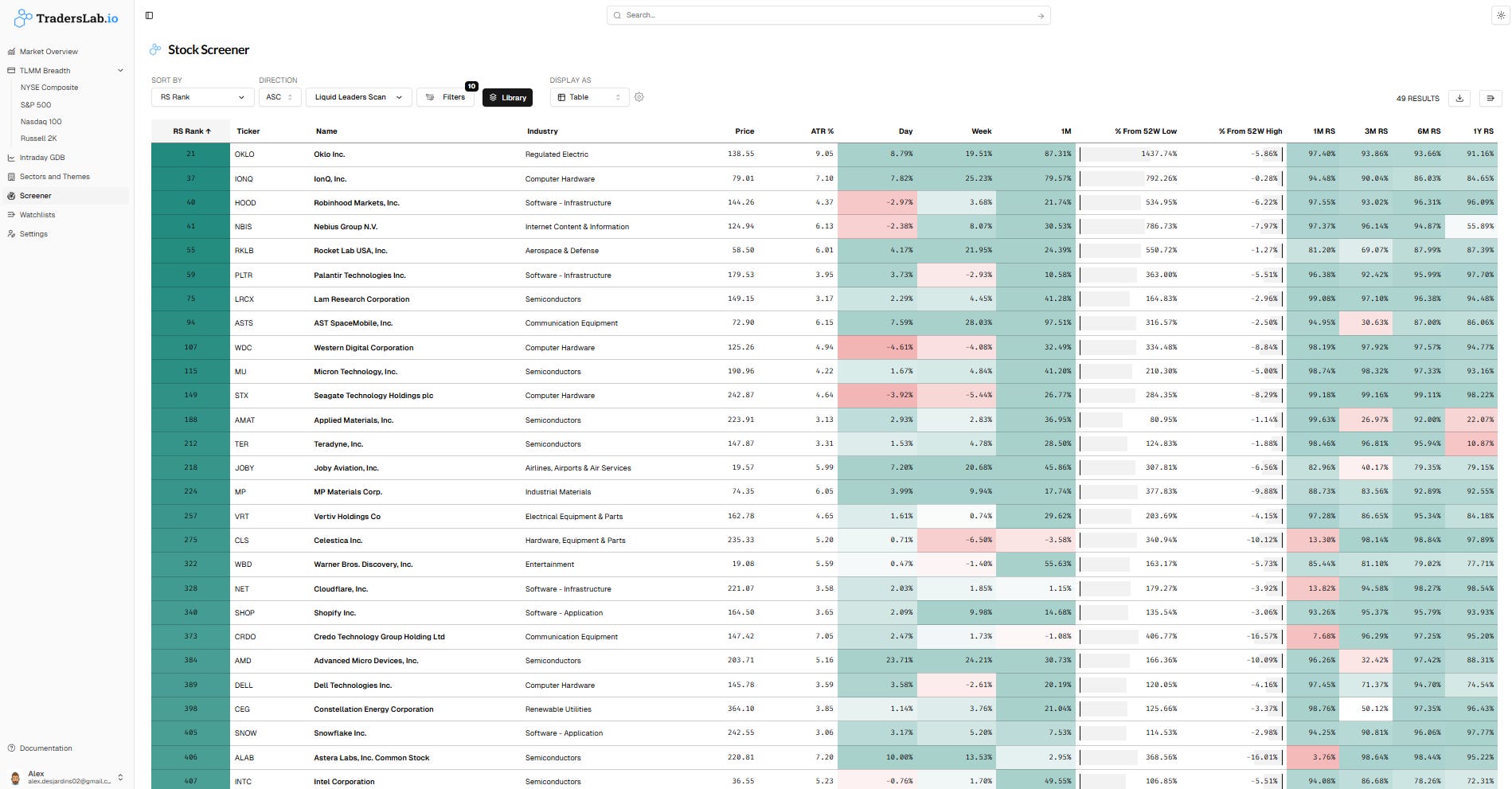Open the Liquid Leaders Scan dropdown

pos(358,97)
